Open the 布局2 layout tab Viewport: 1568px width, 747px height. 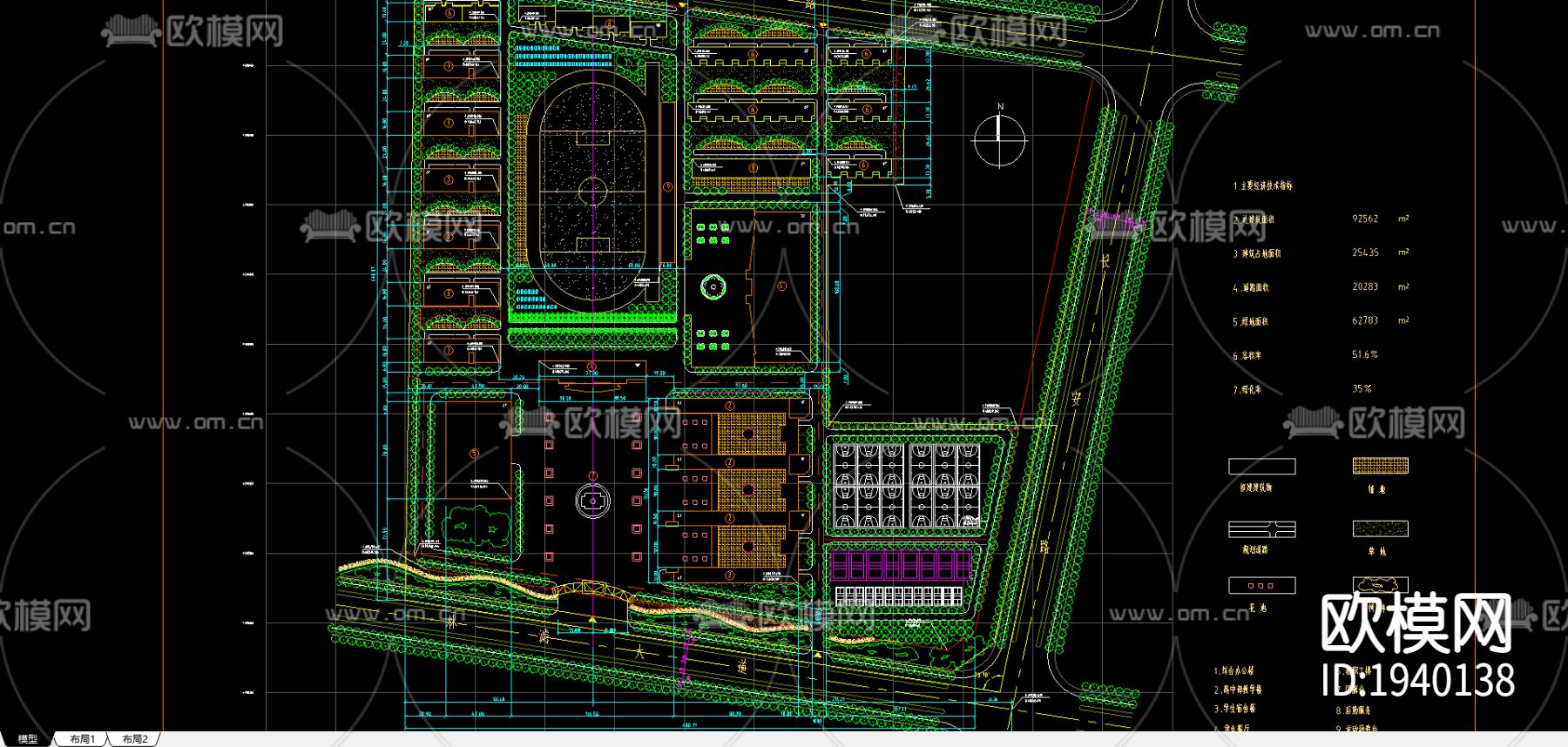point(135,739)
